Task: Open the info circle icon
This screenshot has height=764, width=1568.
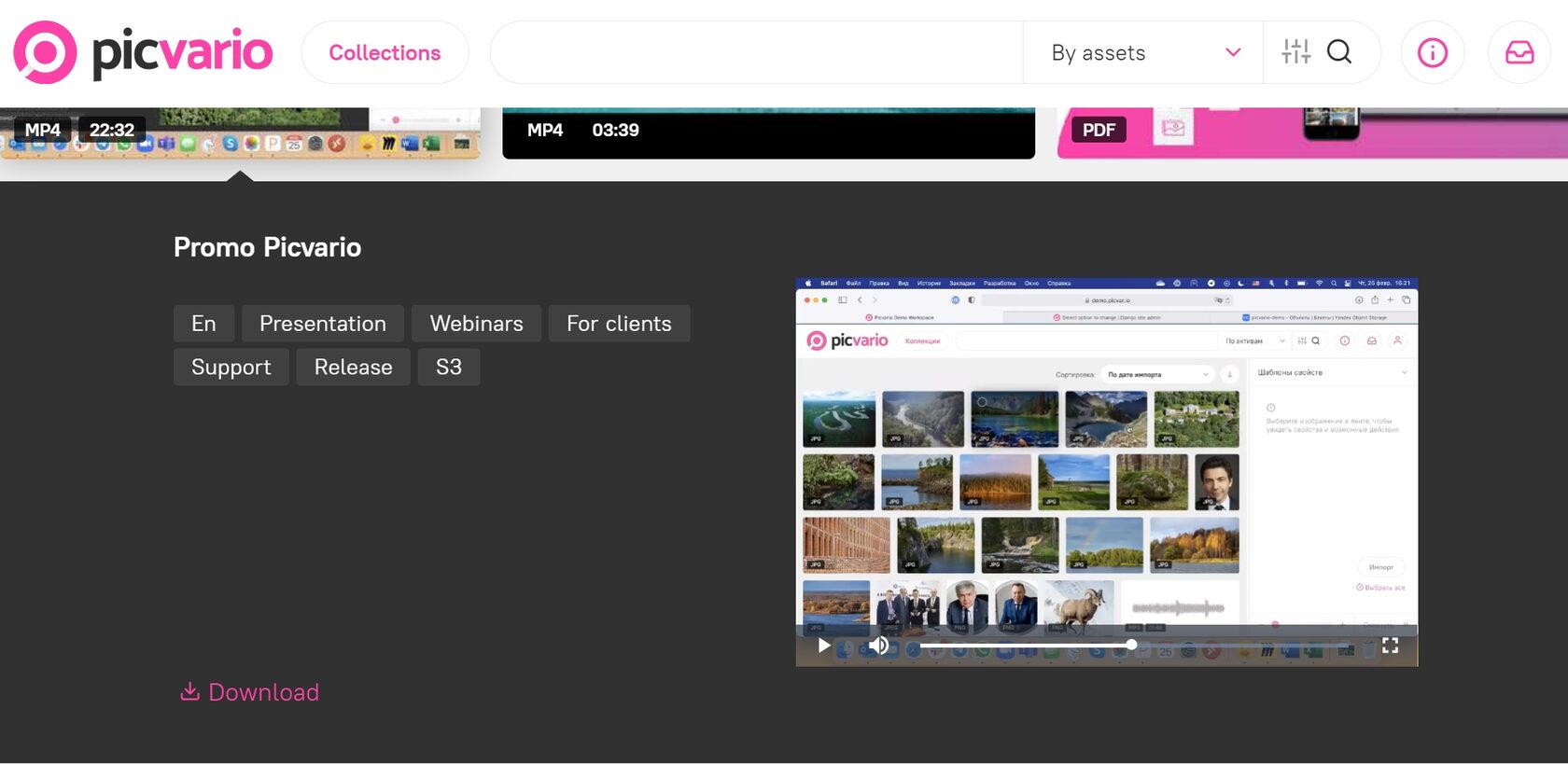Action: [x=1432, y=52]
